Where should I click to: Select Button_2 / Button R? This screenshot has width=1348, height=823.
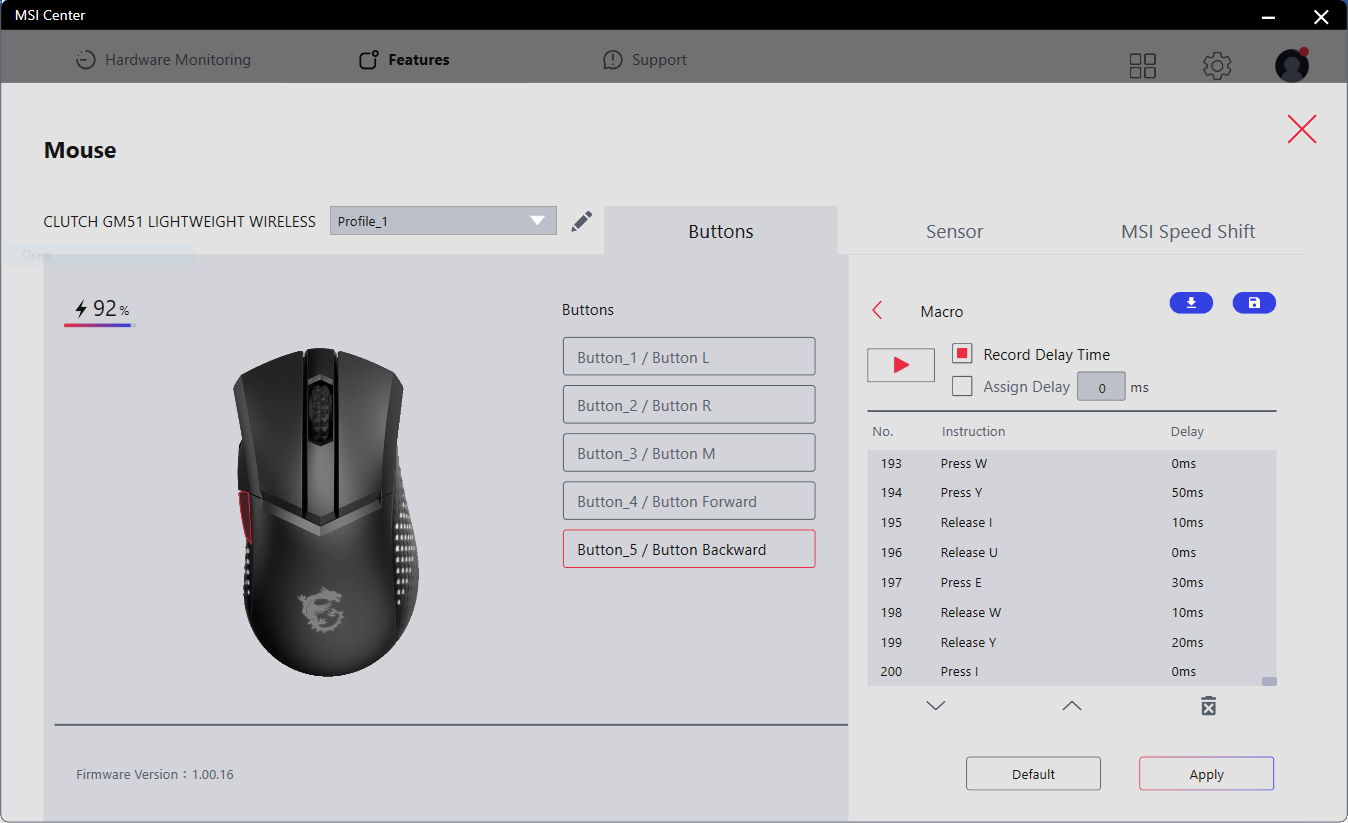[x=689, y=405]
